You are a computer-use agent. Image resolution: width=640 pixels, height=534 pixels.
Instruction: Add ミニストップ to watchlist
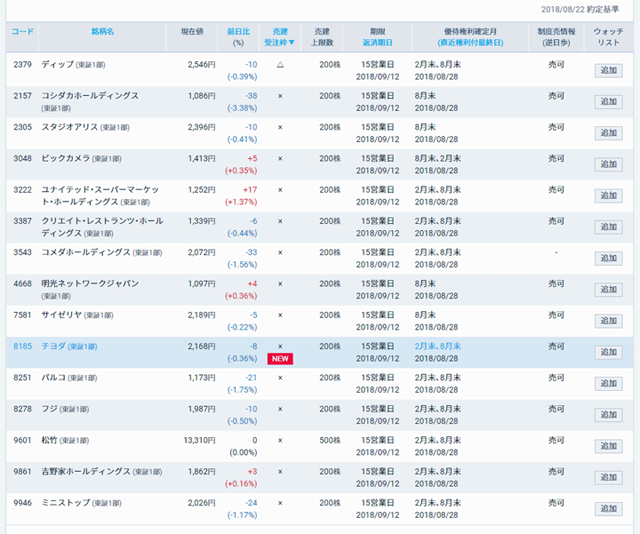click(608, 509)
